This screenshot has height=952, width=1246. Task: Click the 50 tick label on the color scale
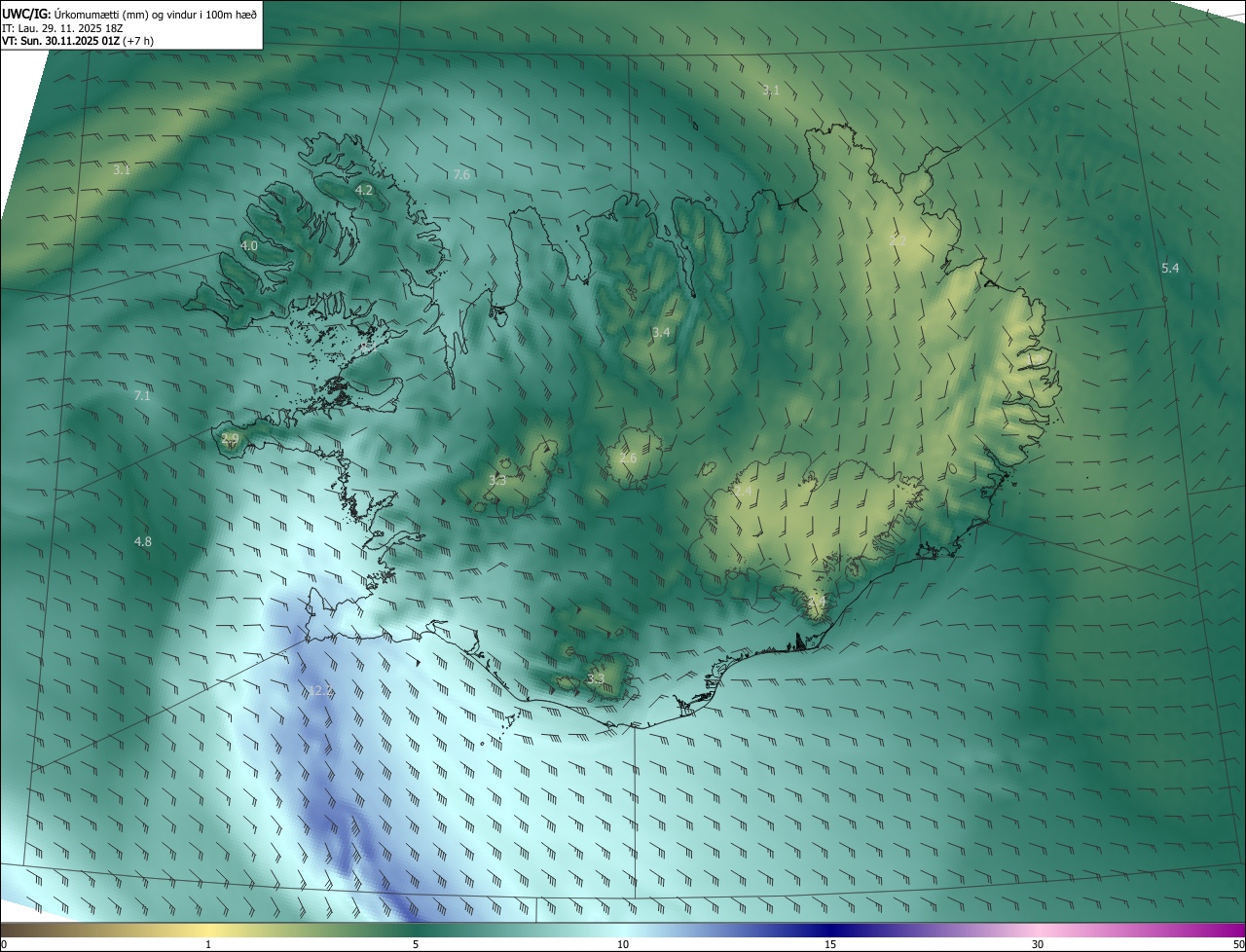[x=1238, y=944]
